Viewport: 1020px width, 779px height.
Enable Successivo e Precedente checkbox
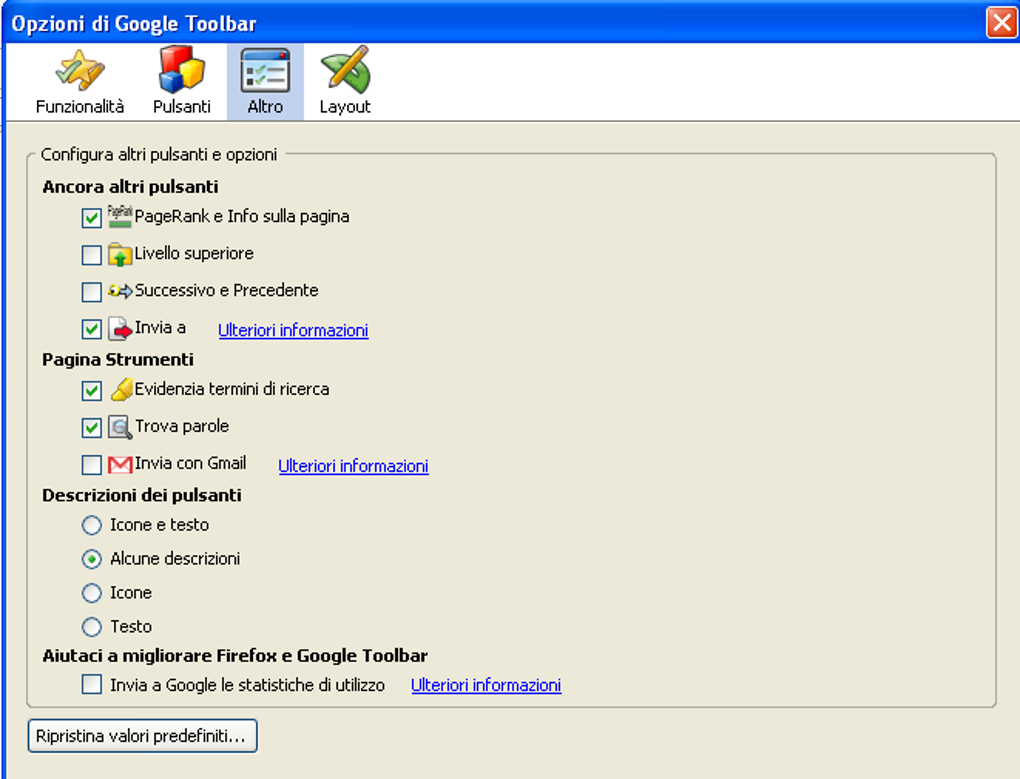(x=92, y=292)
